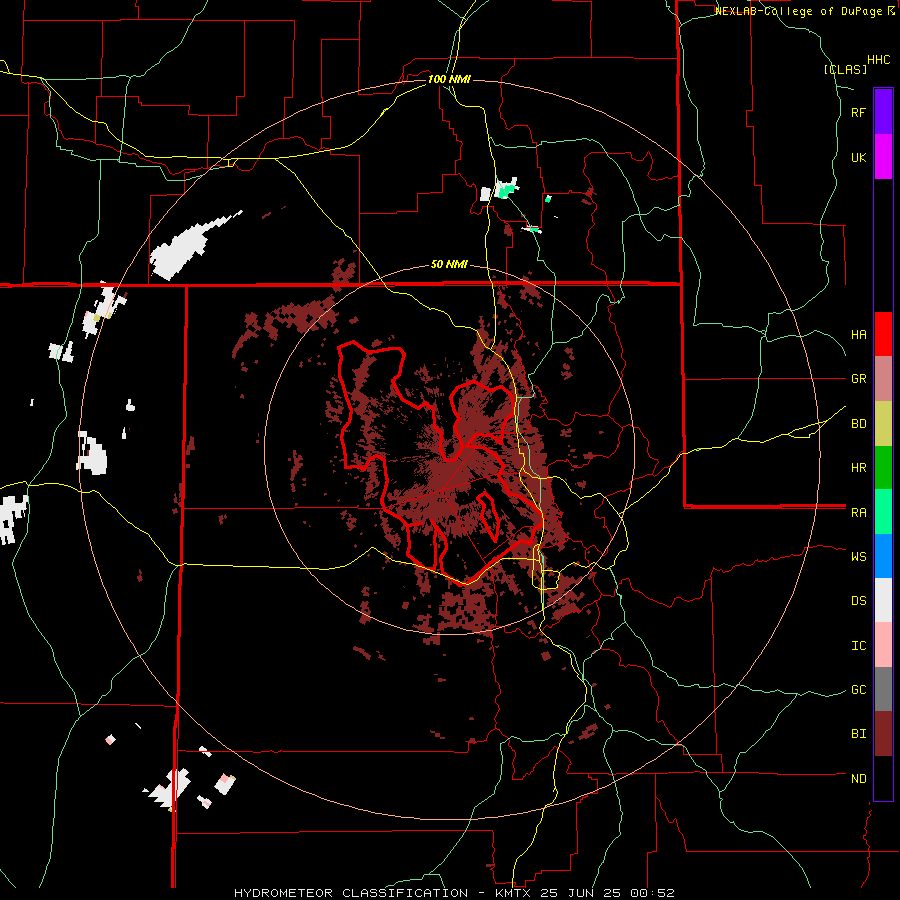Click the 'NEXLAB-College of DuPage' credit text
This screenshot has width=900, height=900.
(x=798, y=11)
